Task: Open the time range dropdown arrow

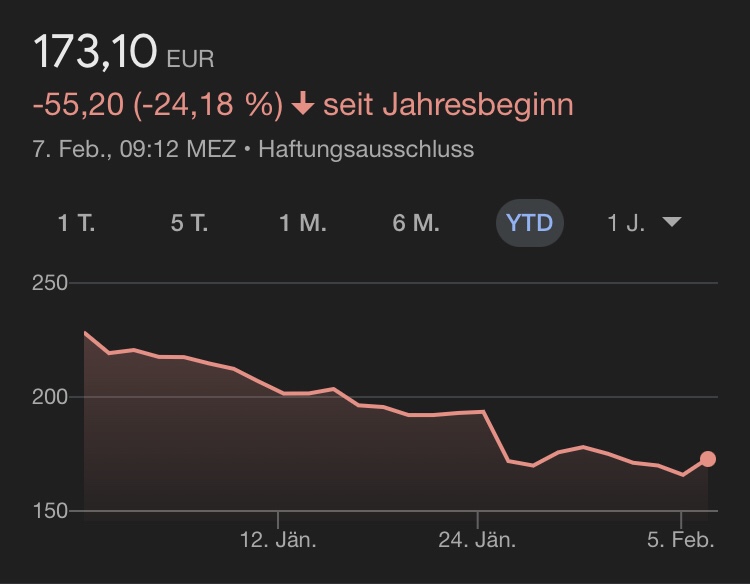Action: [x=672, y=222]
